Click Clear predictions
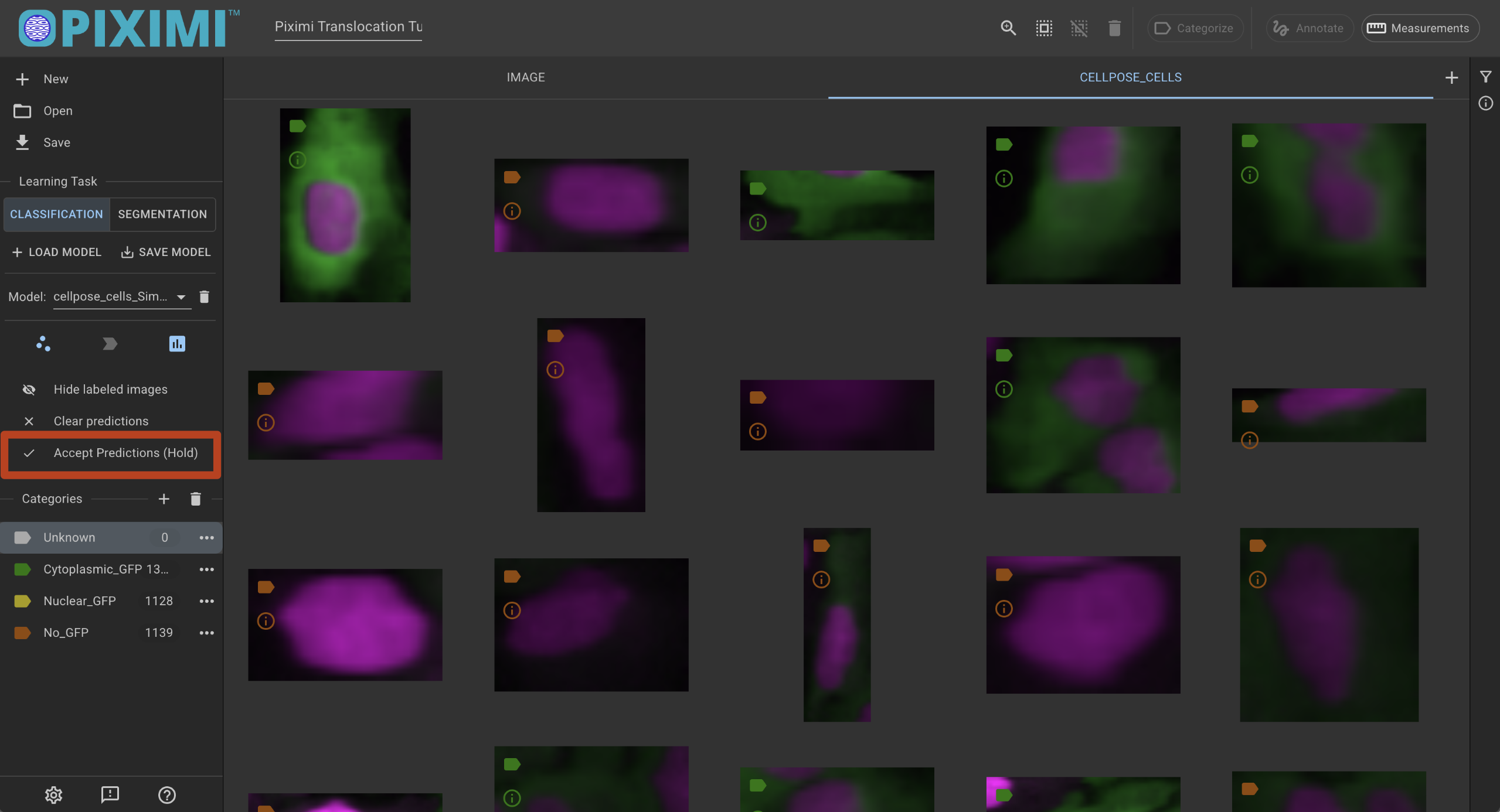Image resolution: width=1500 pixels, height=812 pixels. [x=111, y=421]
